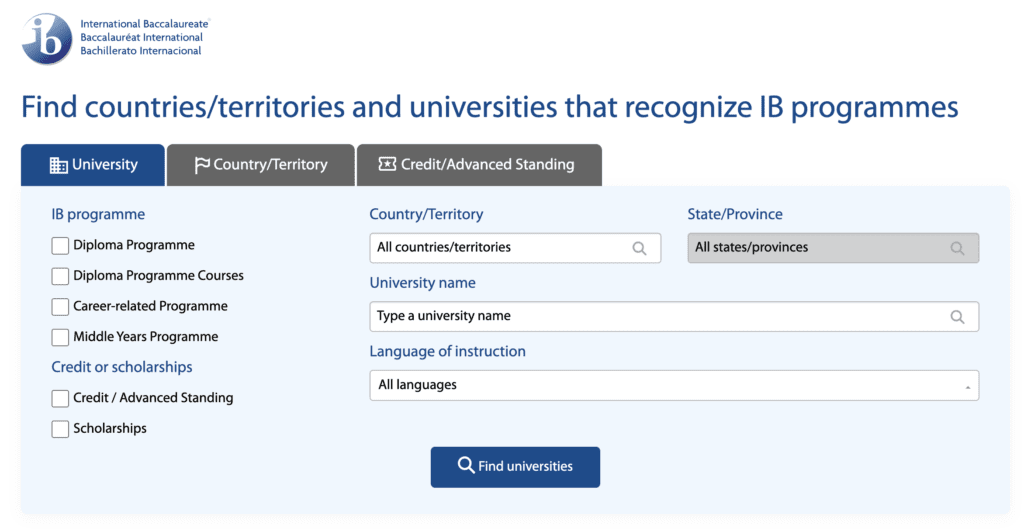Toggle the Credit / Advanced Standing checkbox
This screenshot has height=531, width=1024.
tap(60, 398)
